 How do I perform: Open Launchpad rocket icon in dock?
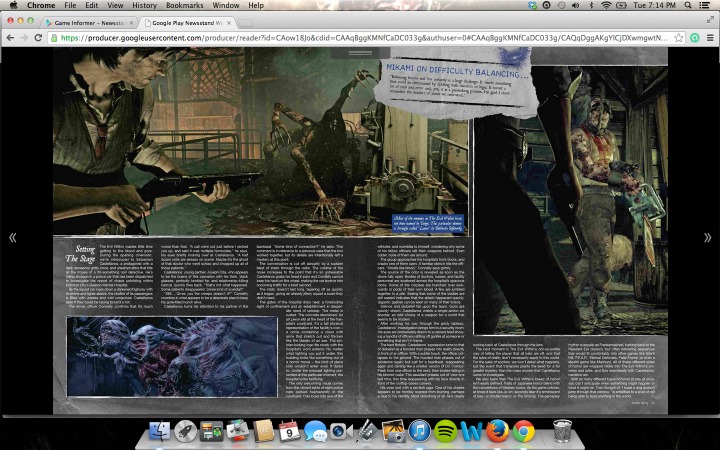pyautogui.click(x=186, y=432)
